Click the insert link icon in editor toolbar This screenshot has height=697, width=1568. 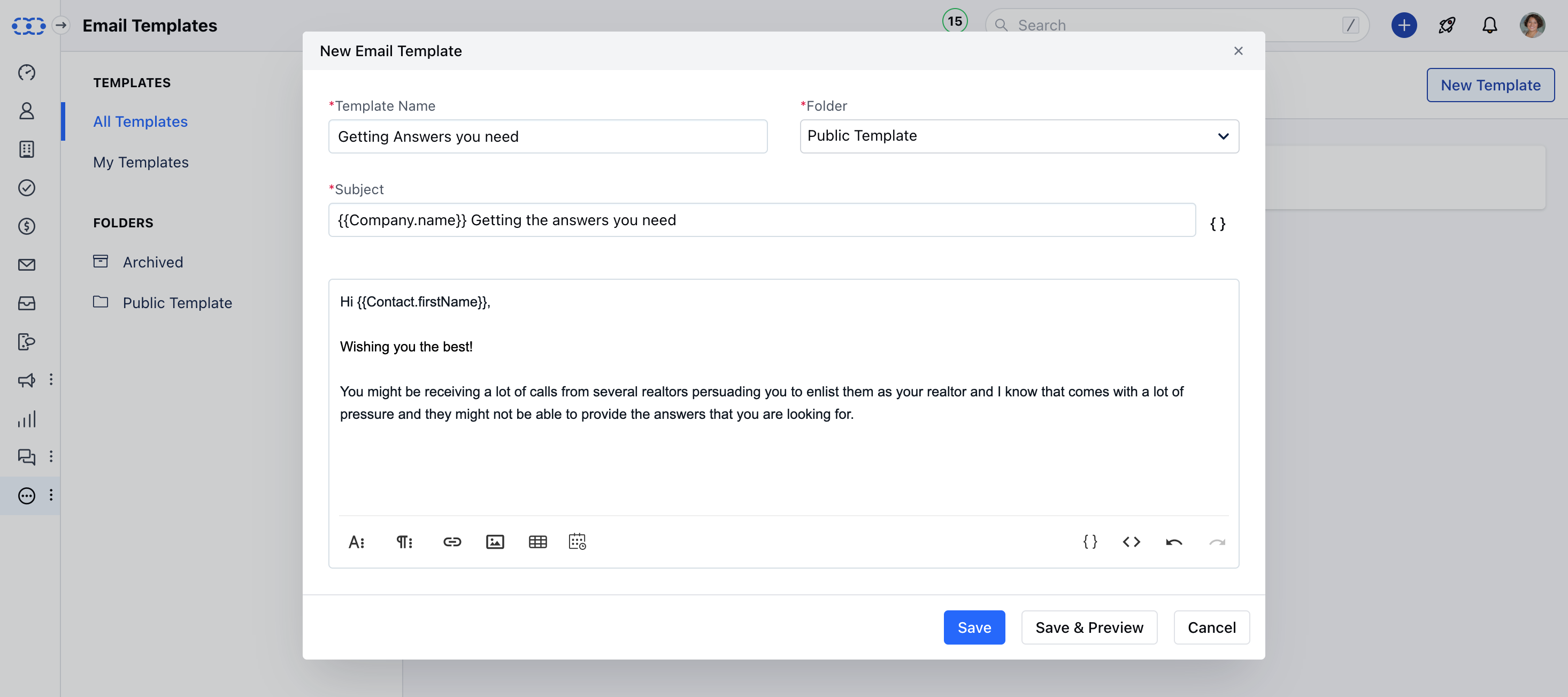coord(452,542)
